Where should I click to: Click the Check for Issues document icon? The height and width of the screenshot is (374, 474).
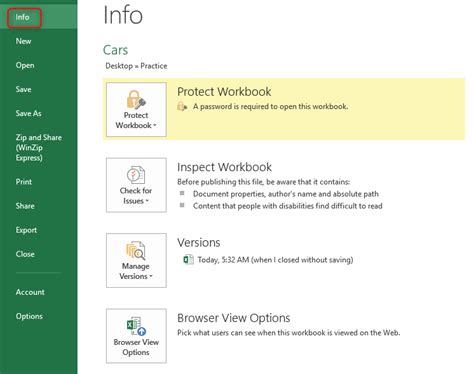pos(136,175)
